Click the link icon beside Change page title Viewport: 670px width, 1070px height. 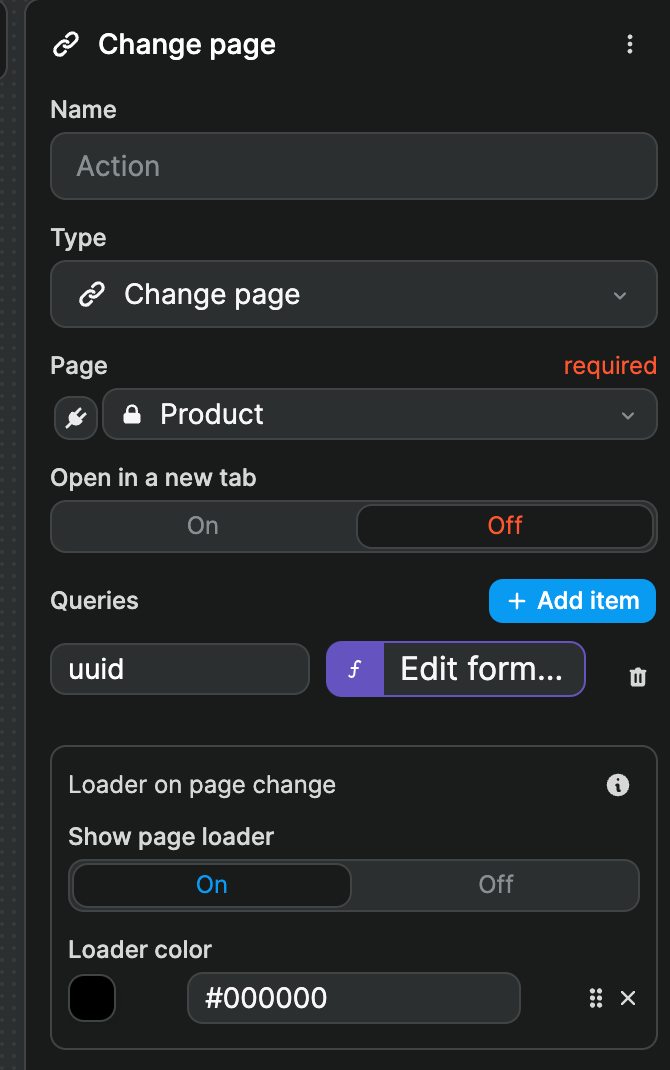(x=66, y=45)
